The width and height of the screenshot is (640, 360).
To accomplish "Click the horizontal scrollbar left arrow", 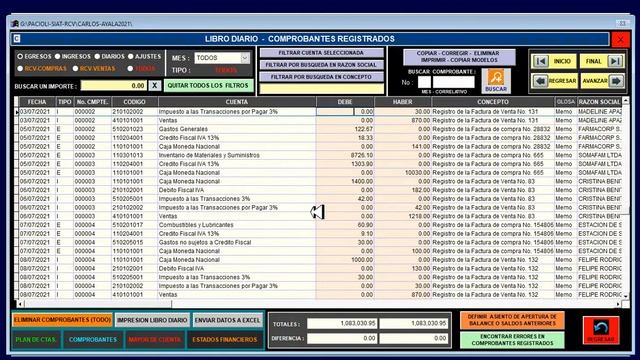I will click(20, 304).
